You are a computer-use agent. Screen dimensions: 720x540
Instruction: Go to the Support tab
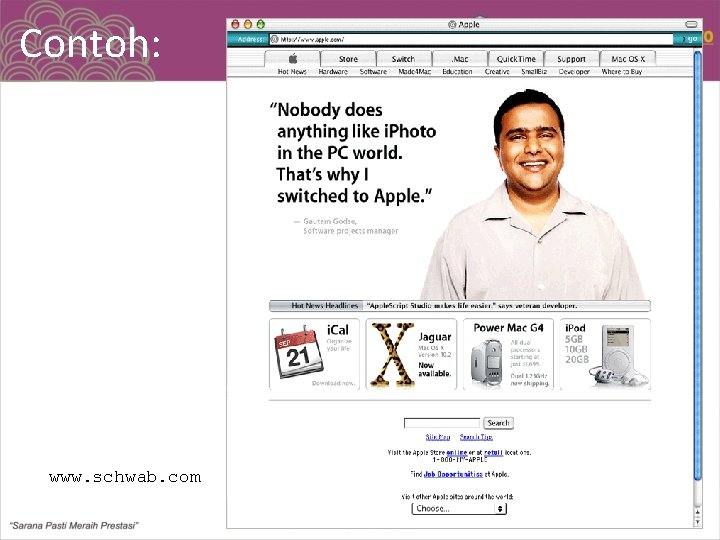(x=571, y=59)
